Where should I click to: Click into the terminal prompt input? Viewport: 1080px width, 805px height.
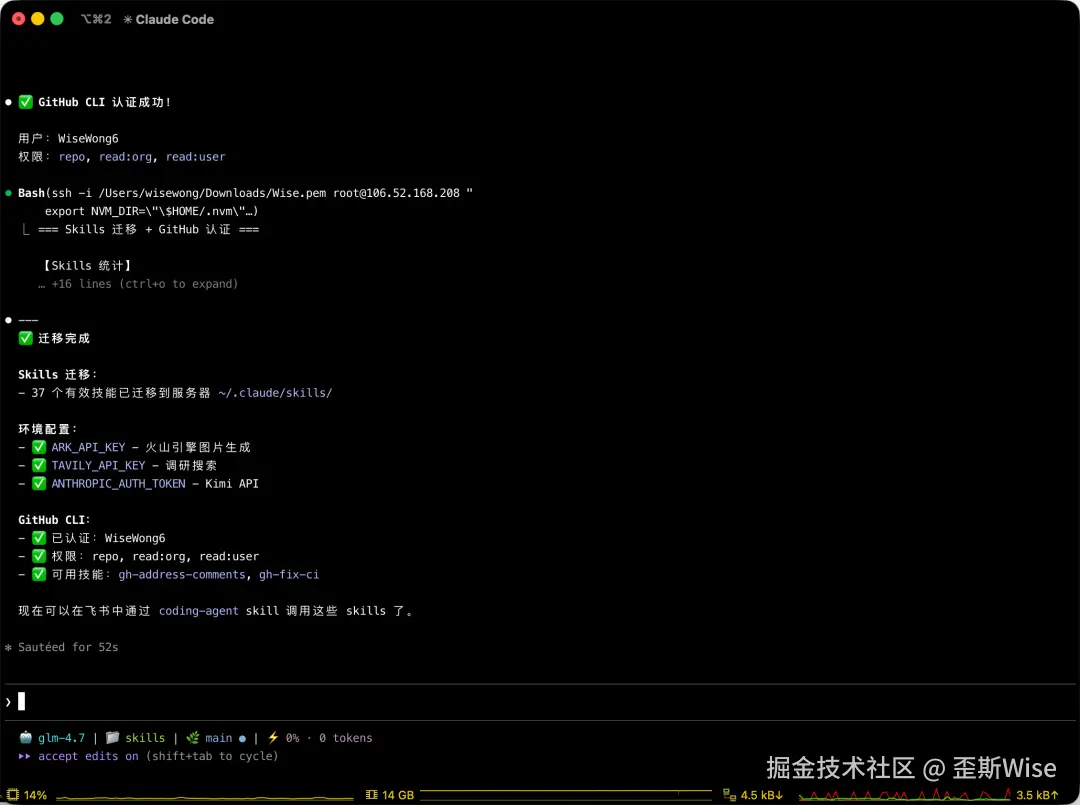tap(539, 702)
